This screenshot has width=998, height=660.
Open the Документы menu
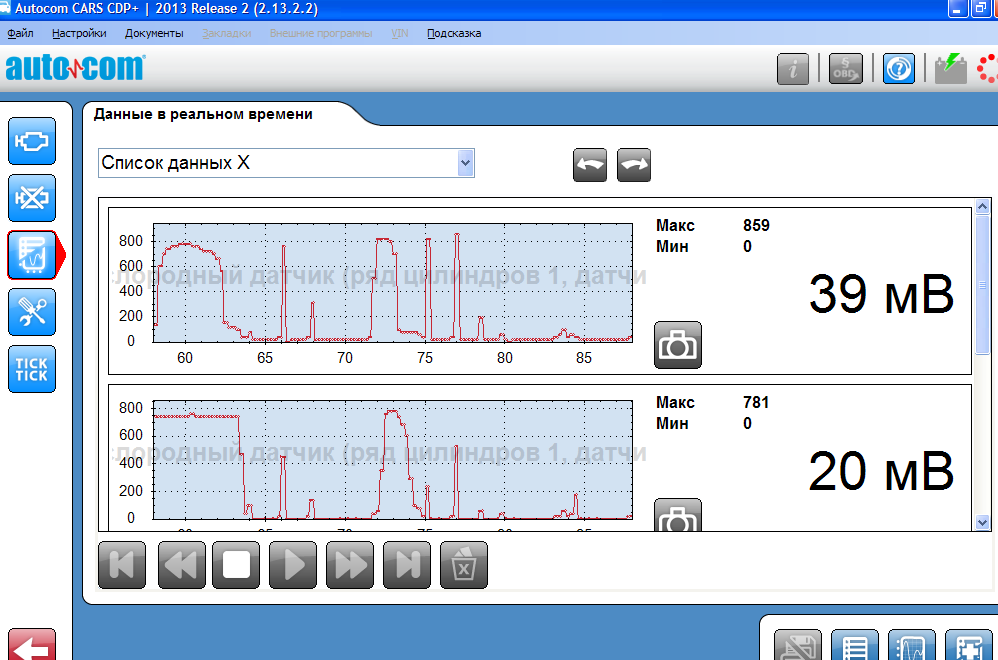(154, 33)
